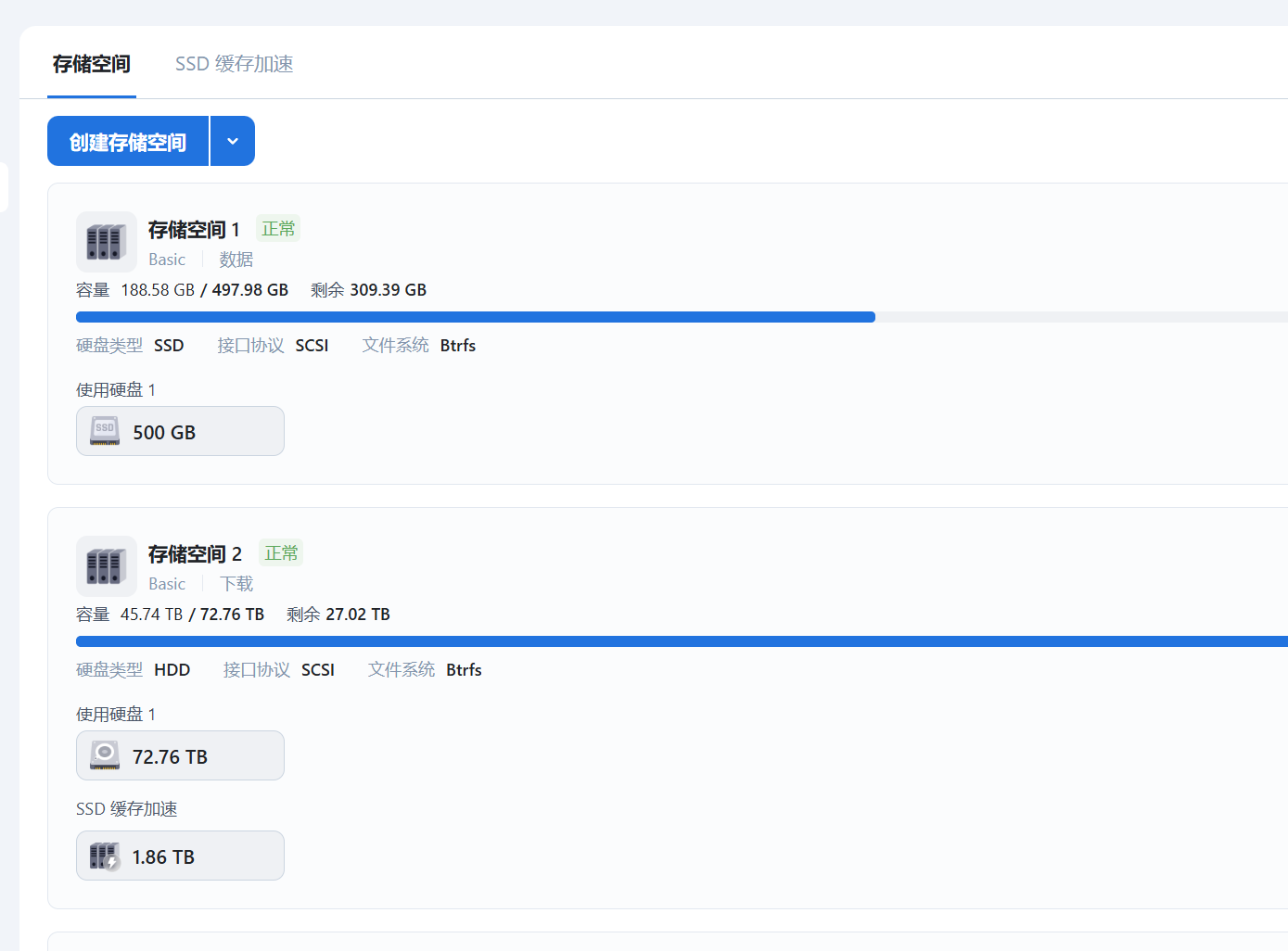Click storage pool 2 capacity usage bar

tap(649, 641)
